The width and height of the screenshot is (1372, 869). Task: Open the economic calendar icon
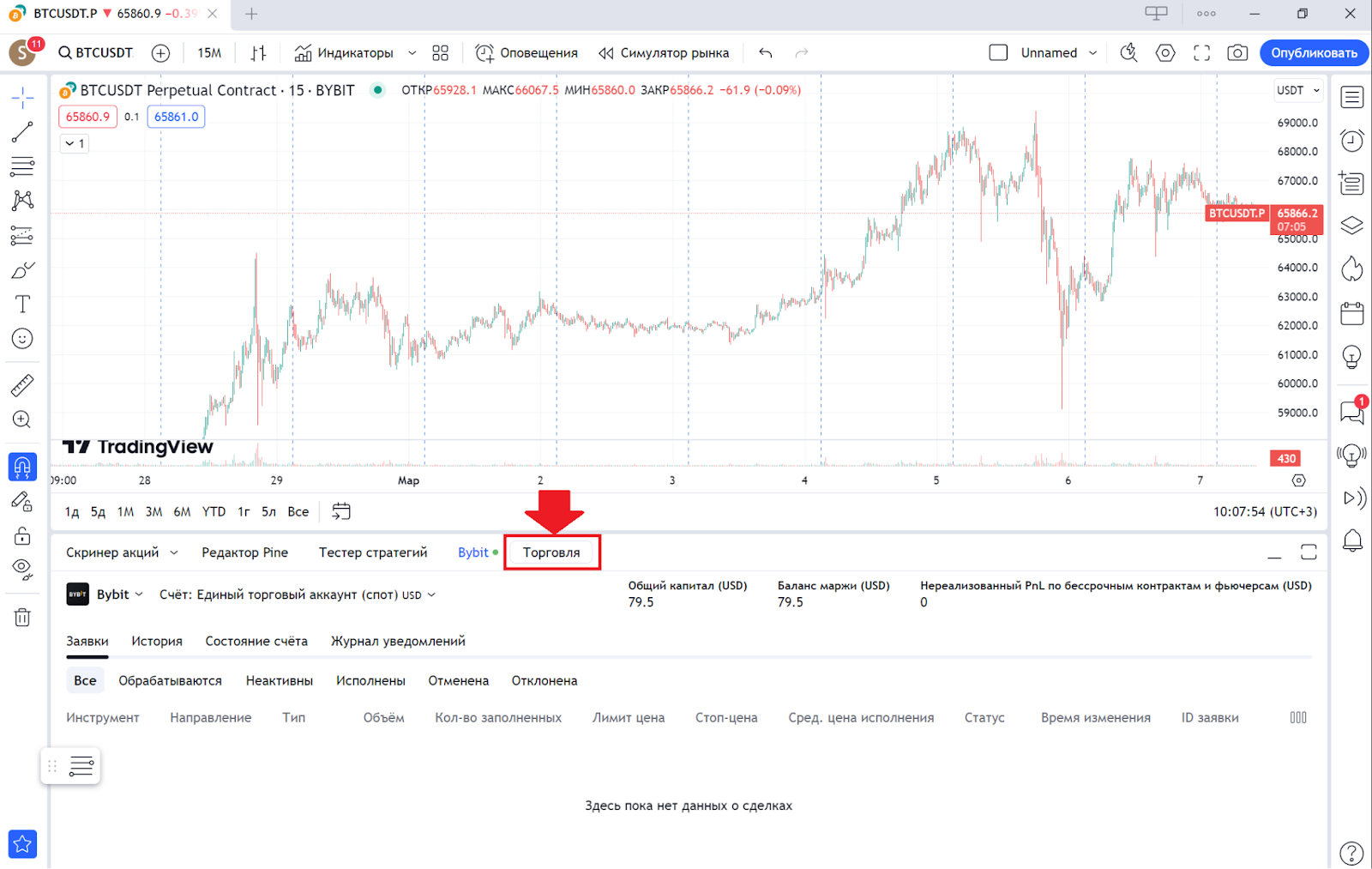point(1352,313)
